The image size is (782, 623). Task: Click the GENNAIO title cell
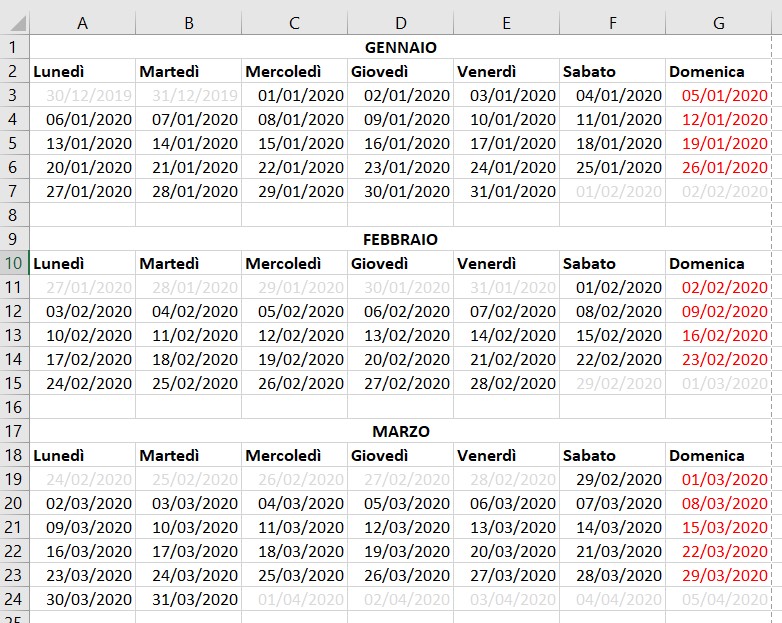coord(400,47)
